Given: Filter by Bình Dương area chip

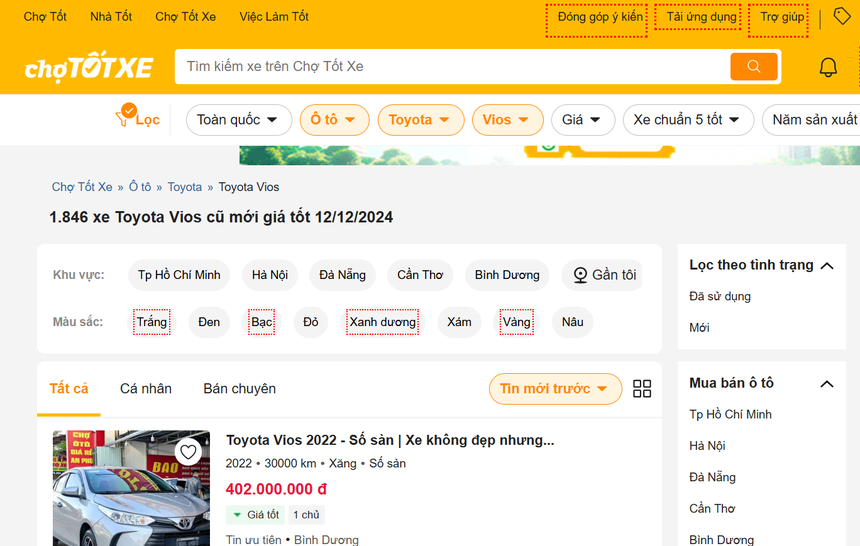Looking at the screenshot, I should 507,275.
